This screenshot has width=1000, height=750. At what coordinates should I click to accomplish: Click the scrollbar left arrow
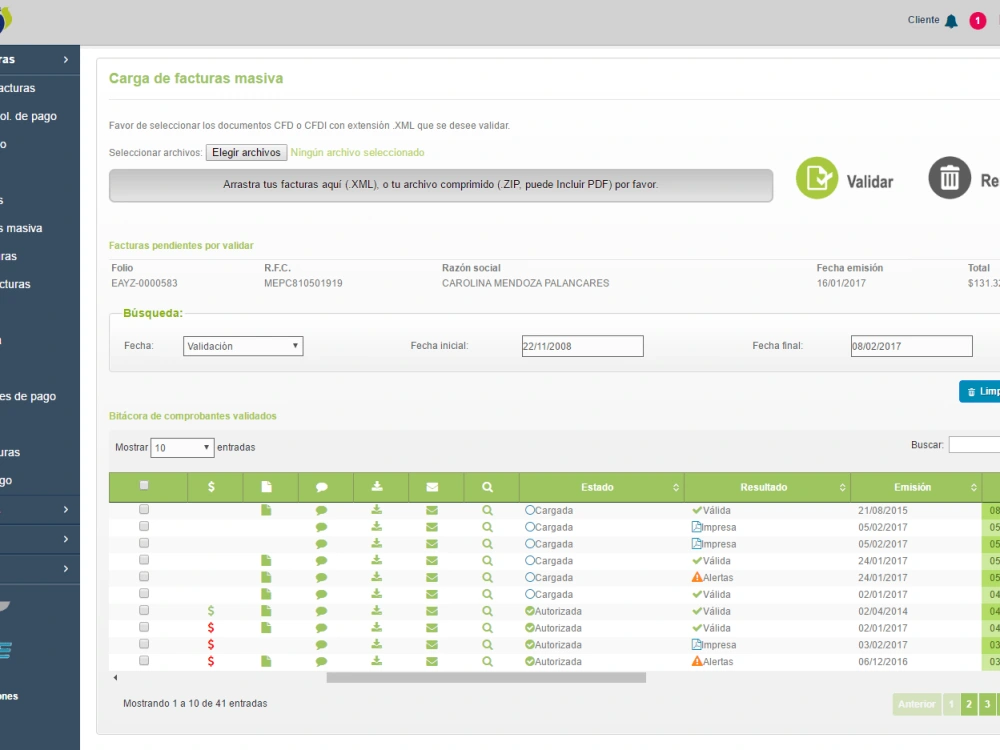115,678
